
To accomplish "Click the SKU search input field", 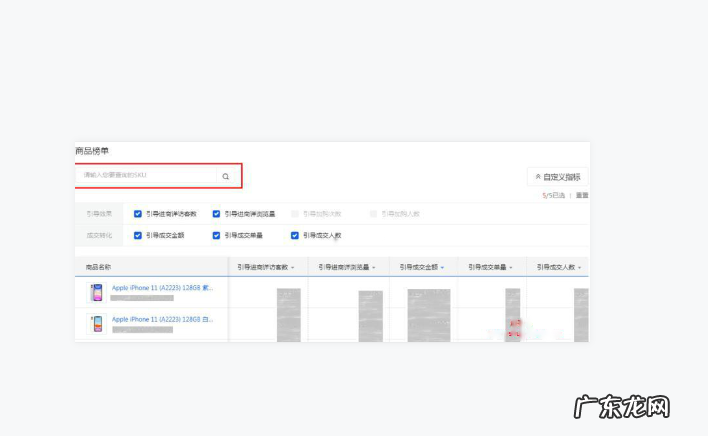I will (145, 176).
